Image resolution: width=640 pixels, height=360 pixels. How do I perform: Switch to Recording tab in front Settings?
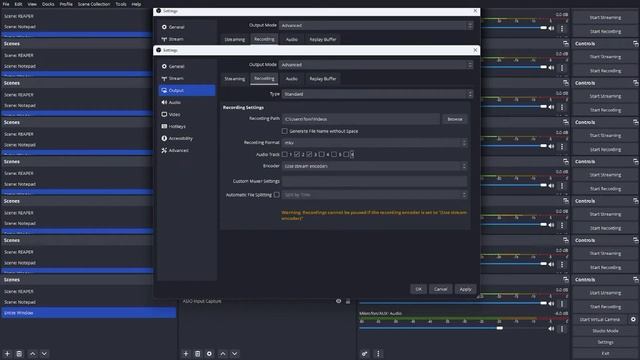(x=264, y=78)
